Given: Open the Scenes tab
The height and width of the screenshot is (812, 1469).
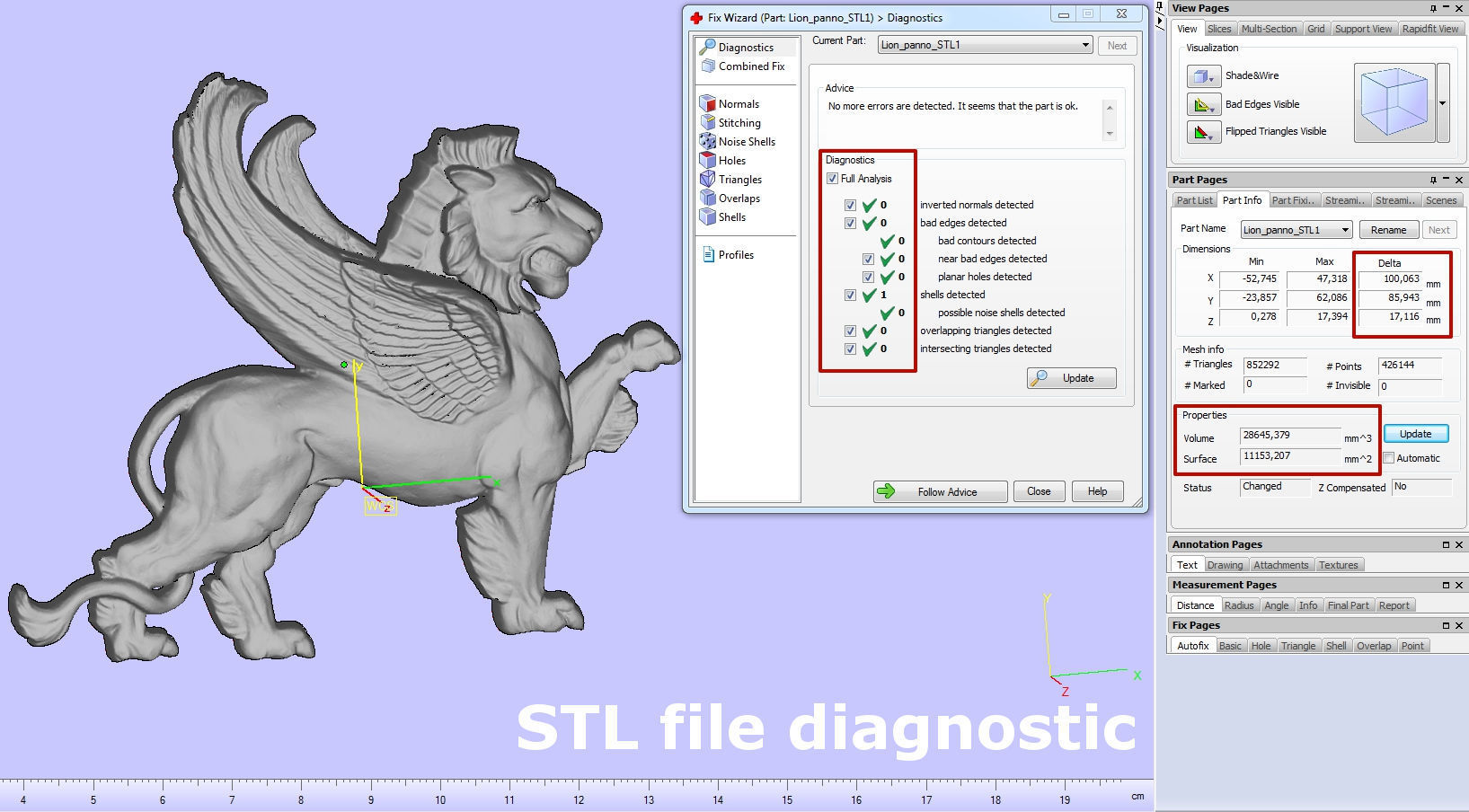Looking at the screenshot, I should [x=1441, y=200].
